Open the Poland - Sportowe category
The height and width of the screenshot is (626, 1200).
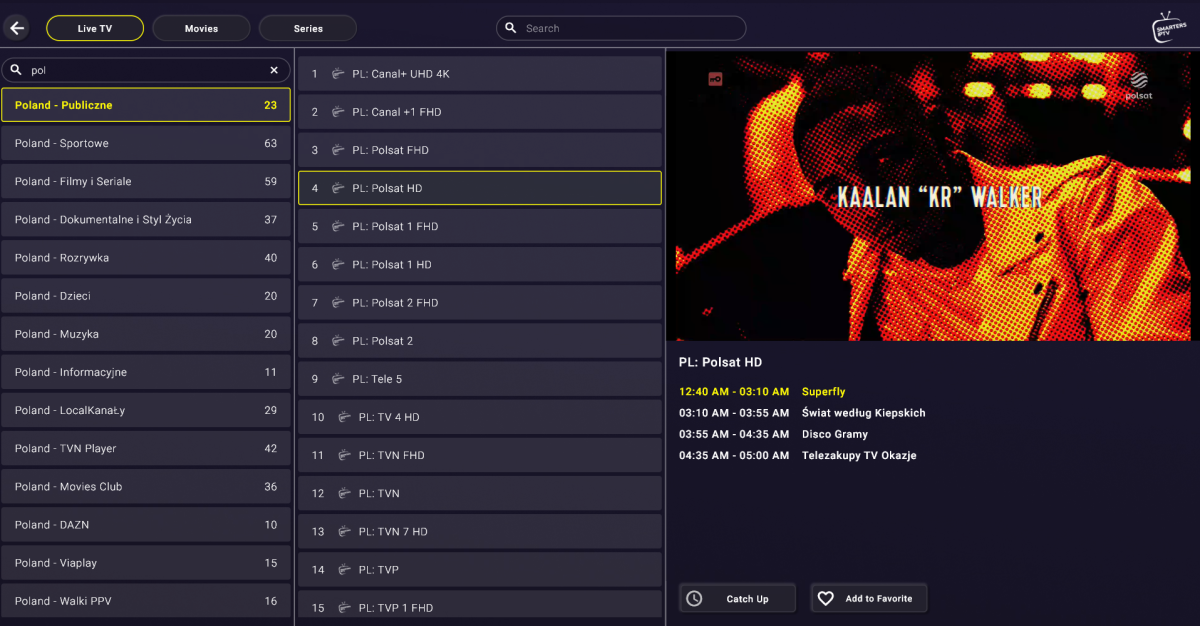[x=146, y=143]
